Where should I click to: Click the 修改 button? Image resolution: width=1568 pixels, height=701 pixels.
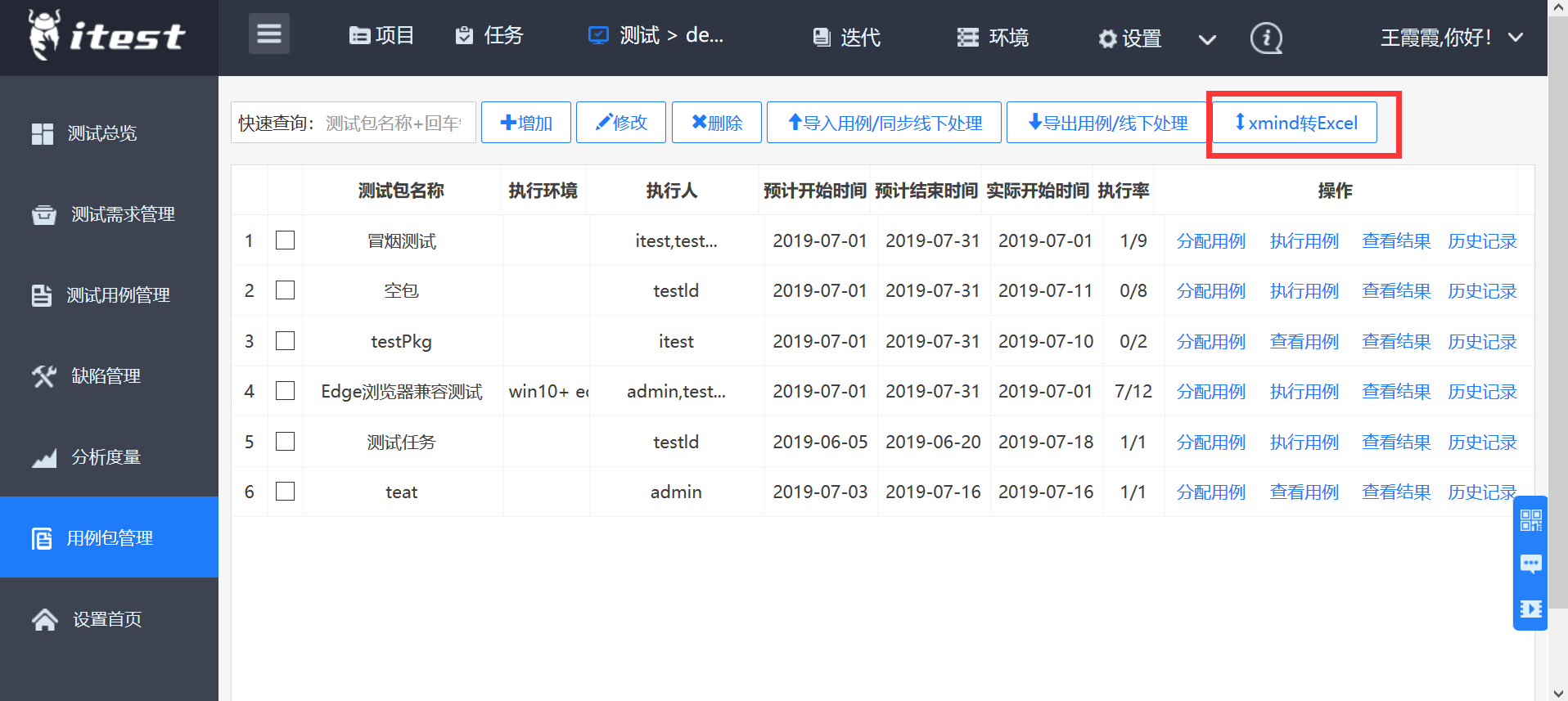[621, 123]
